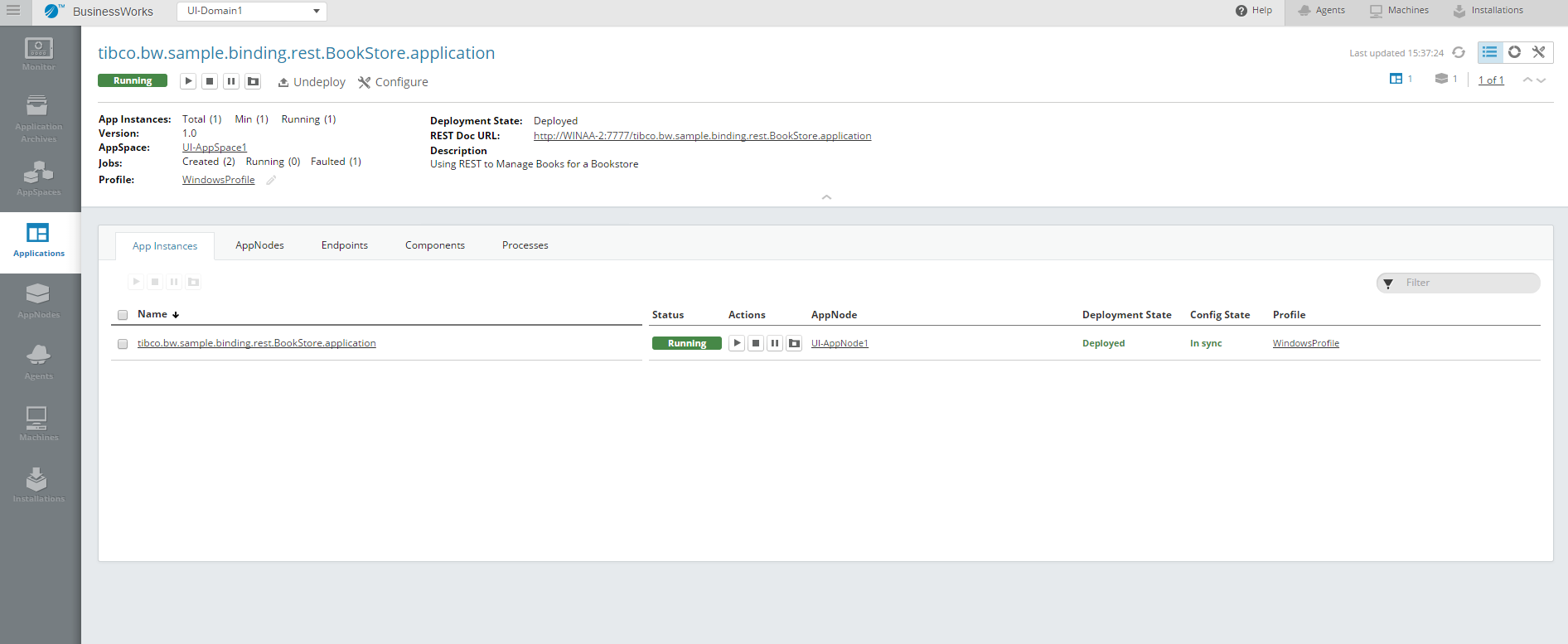The image size is (1568, 644).
Task: Open the REST Doc URL link
Action: pos(702,136)
